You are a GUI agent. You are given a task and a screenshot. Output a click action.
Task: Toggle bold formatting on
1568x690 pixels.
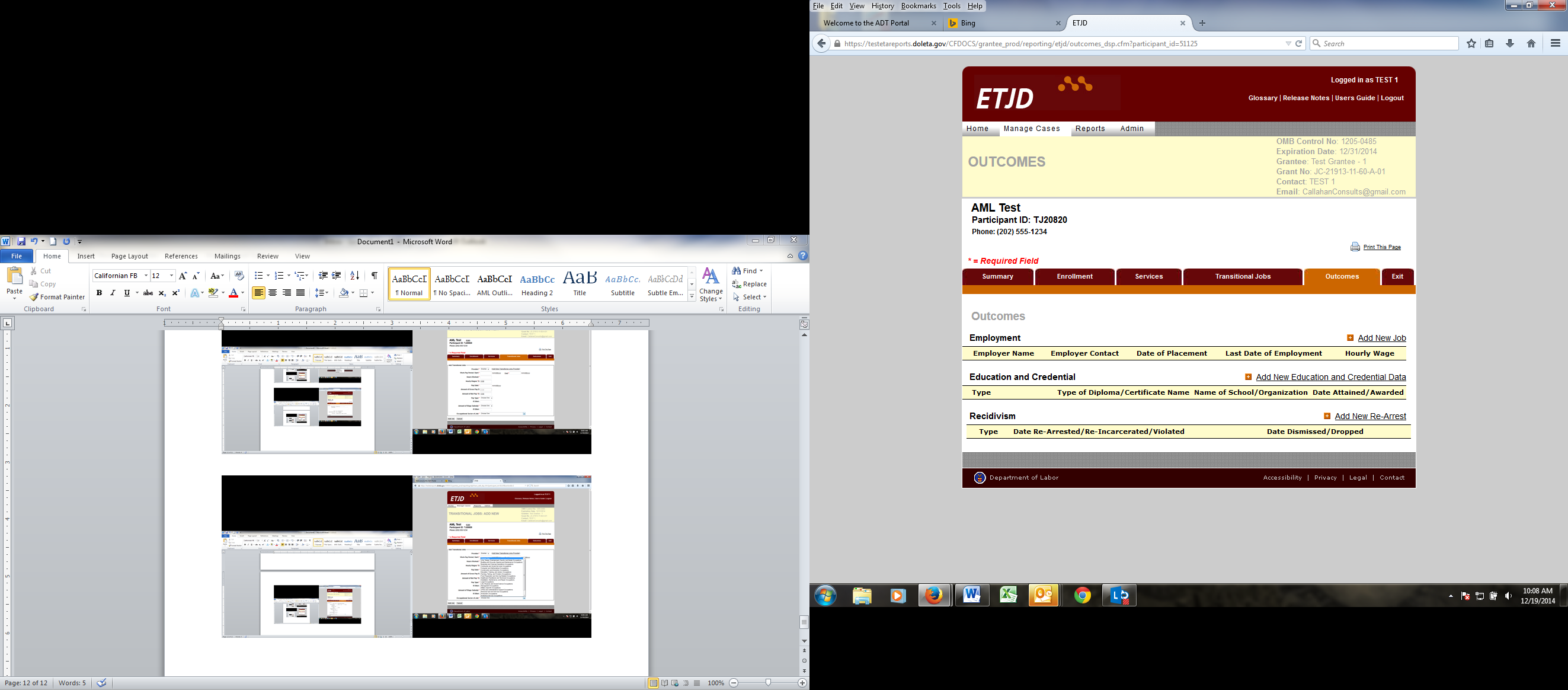(x=99, y=293)
